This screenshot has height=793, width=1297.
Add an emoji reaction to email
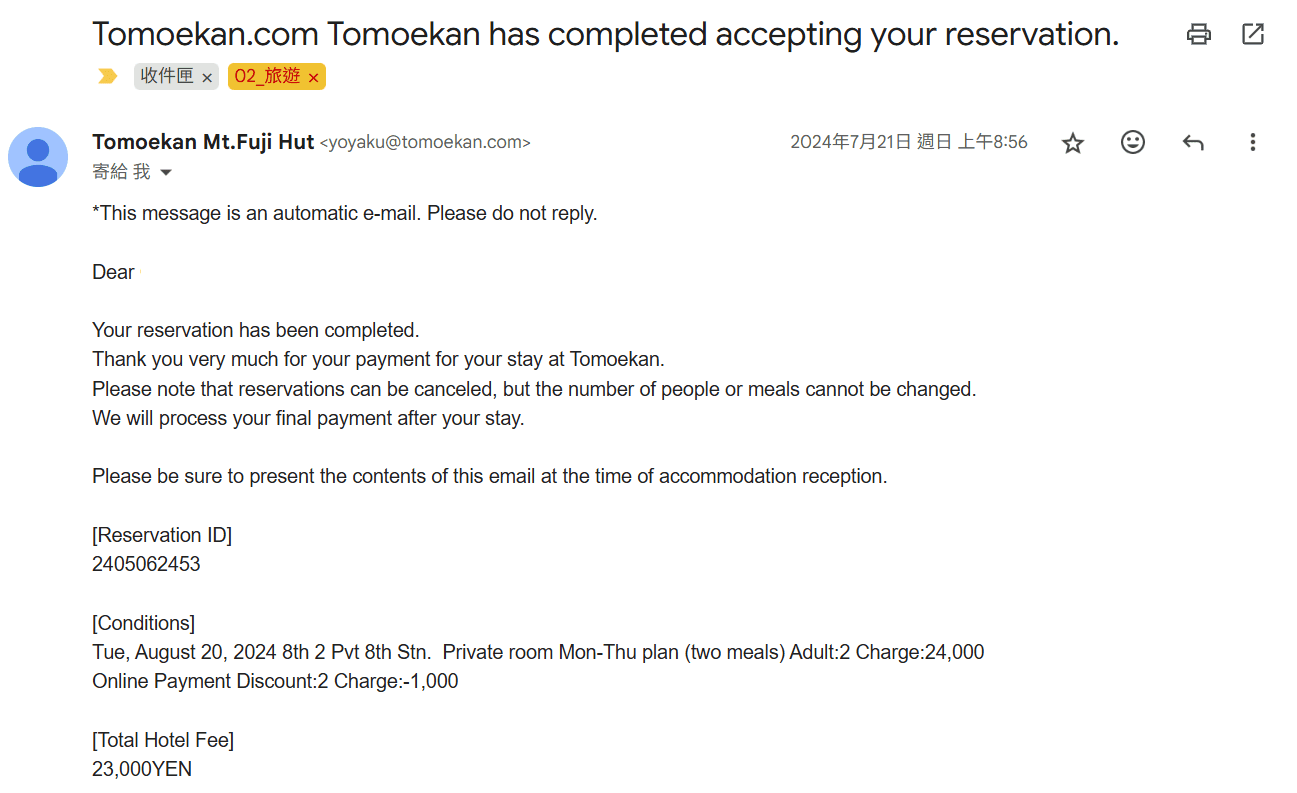pos(1132,143)
